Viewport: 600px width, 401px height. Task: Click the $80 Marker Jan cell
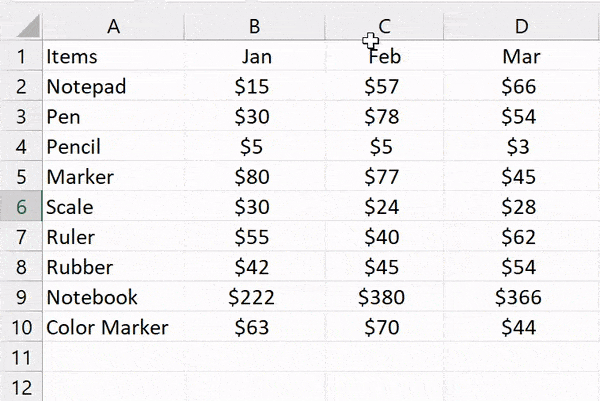tap(255, 176)
